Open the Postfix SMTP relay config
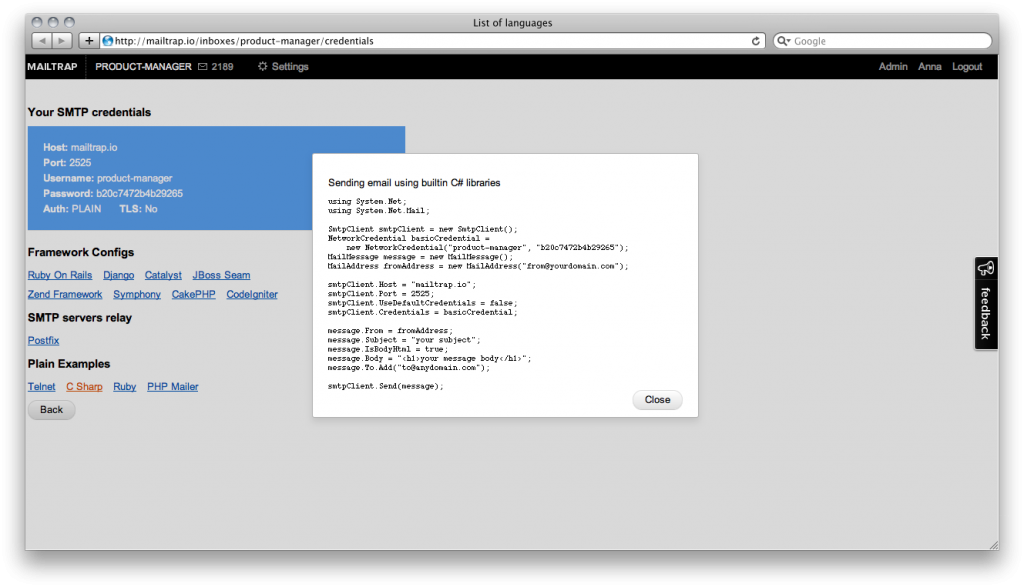The width and height of the screenshot is (1024, 587). (x=43, y=340)
